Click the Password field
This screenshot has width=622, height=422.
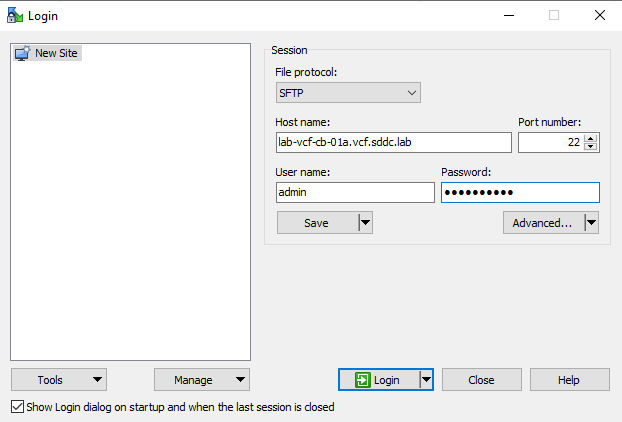pyautogui.click(x=520, y=192)
